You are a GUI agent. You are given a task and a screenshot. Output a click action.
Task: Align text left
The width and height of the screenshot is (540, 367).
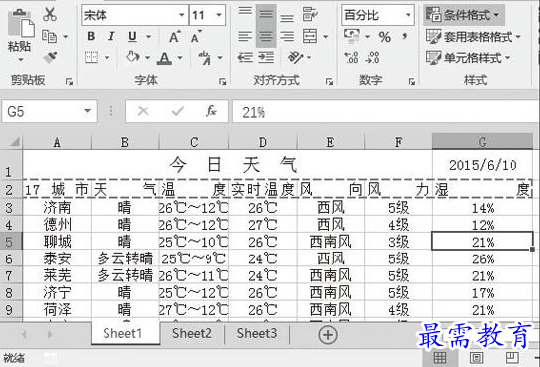point(245,36)
